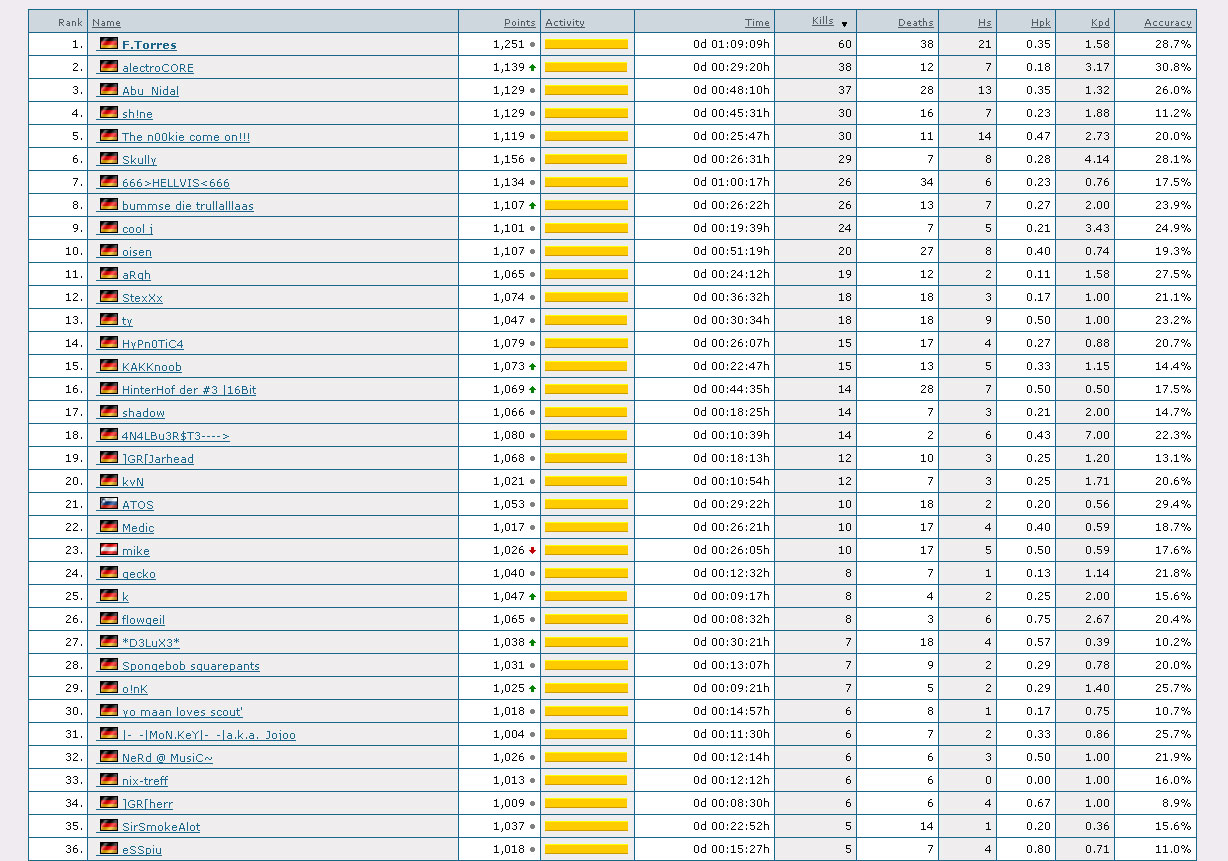
Task: Click green up arrow beside KAKKnoob's points
Action: [532, 367]
